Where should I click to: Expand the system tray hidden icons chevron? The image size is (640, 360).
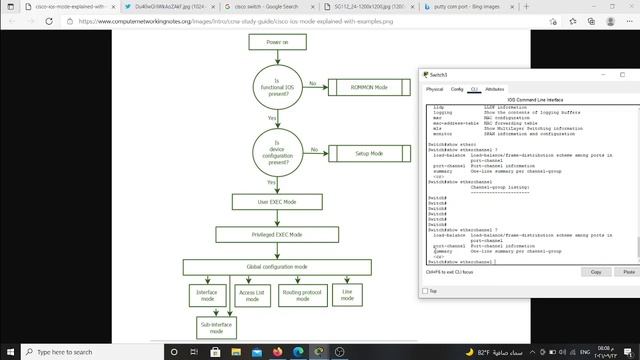point(532,352)
